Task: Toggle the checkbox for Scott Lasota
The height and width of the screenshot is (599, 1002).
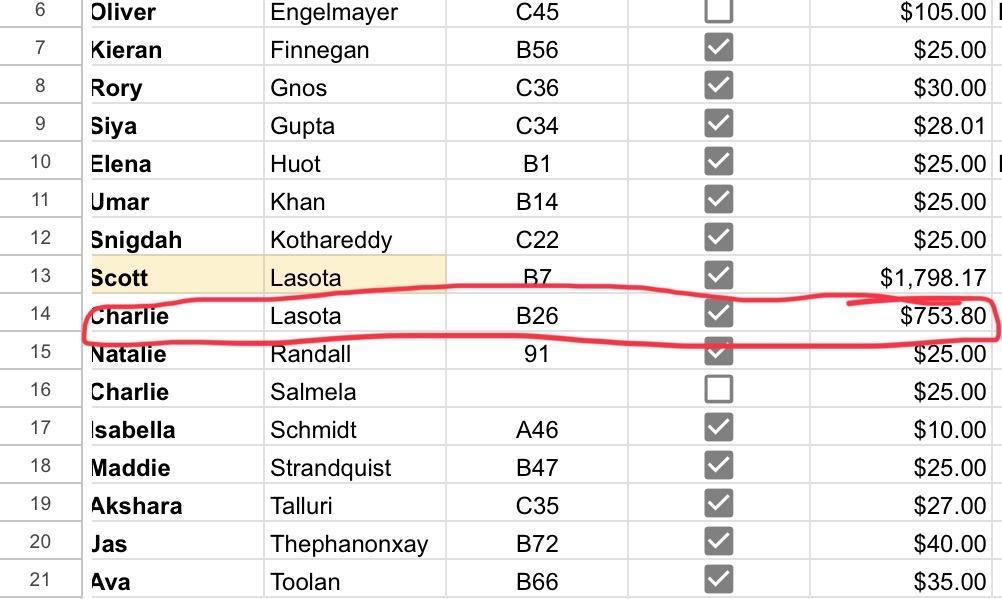Action: 718,274
